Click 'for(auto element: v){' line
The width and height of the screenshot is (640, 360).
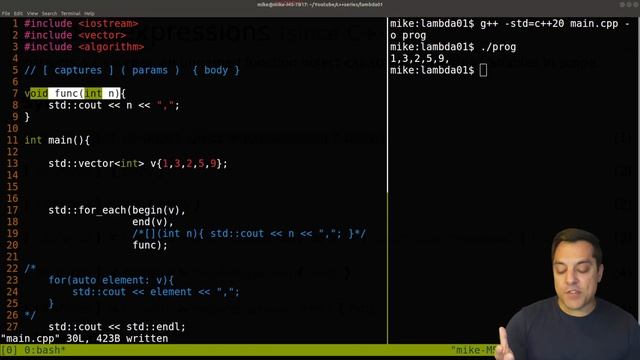111,280
